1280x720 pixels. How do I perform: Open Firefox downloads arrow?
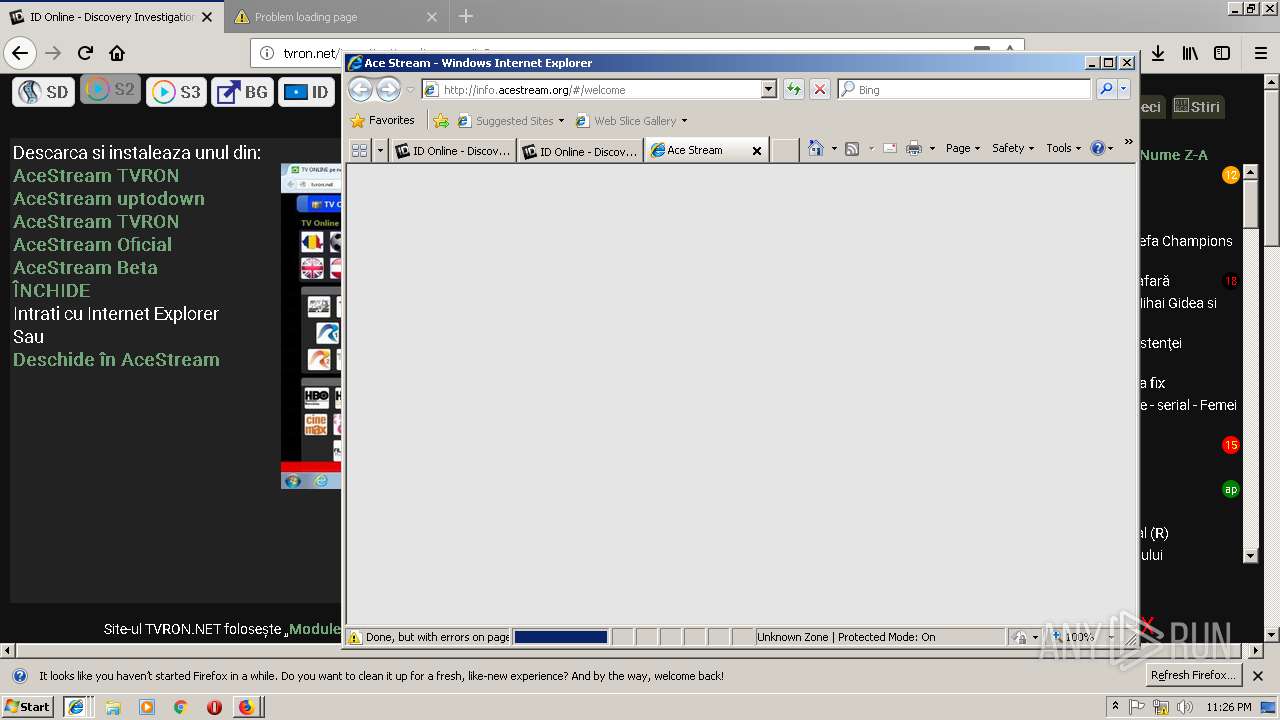coord(1158,53)
